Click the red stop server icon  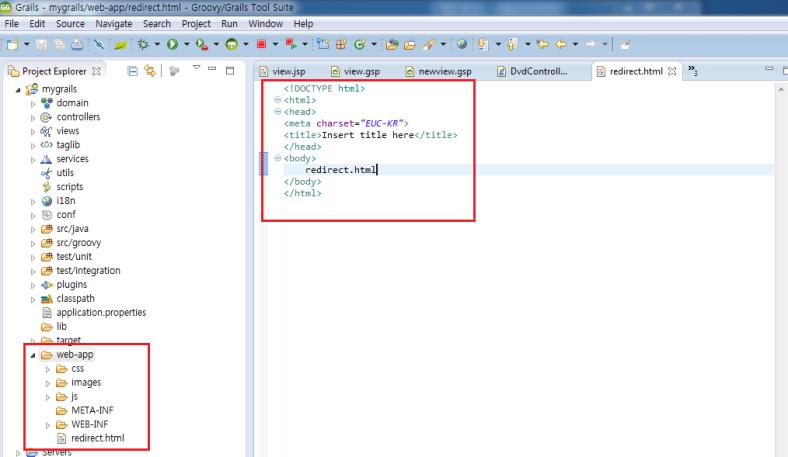click(261, 44)
